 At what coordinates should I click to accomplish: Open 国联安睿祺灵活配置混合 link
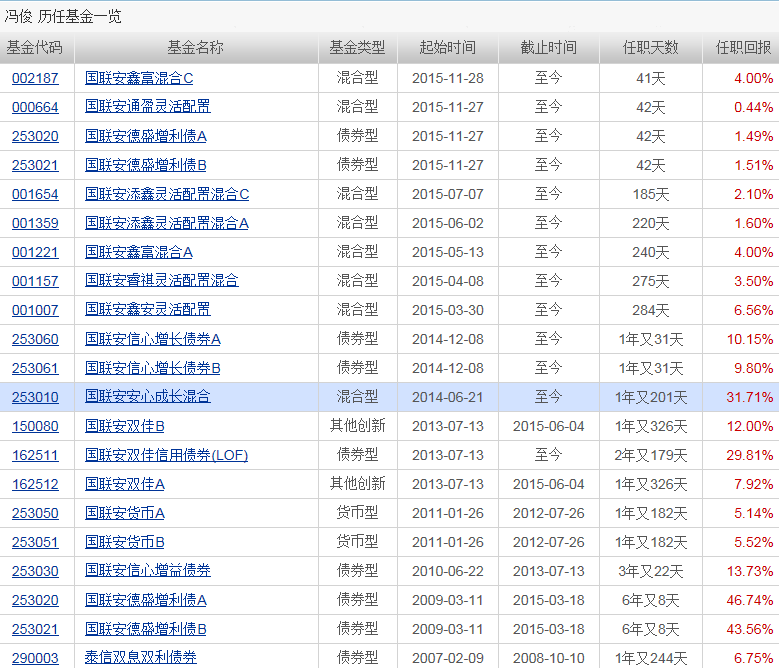[x=161, y=281]
